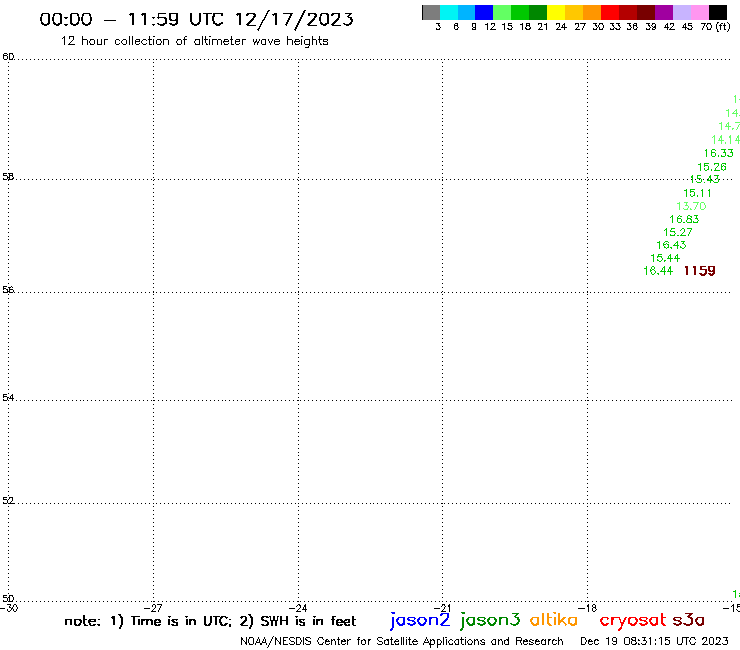Click the pink swatch in the legend
The width and height of the screenshot is (740, 650).
(x=699, y=12)
